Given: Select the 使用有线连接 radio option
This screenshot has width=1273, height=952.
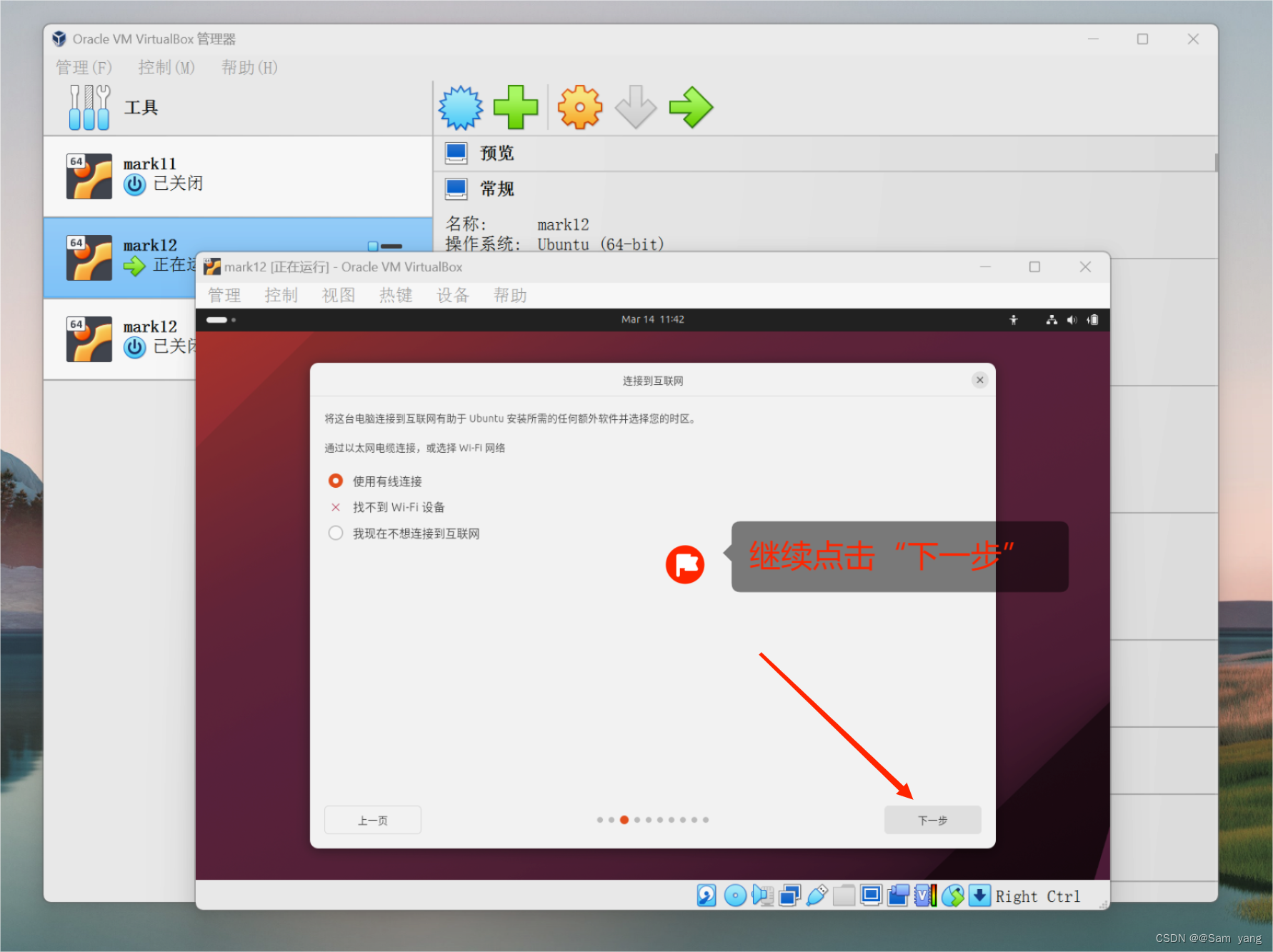Looking at the screenshot, I should coord(335,481).
